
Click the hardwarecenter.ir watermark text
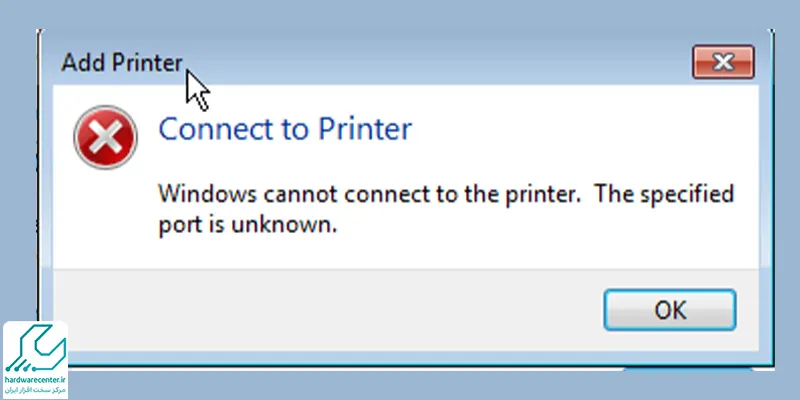(x=35, y=380)
